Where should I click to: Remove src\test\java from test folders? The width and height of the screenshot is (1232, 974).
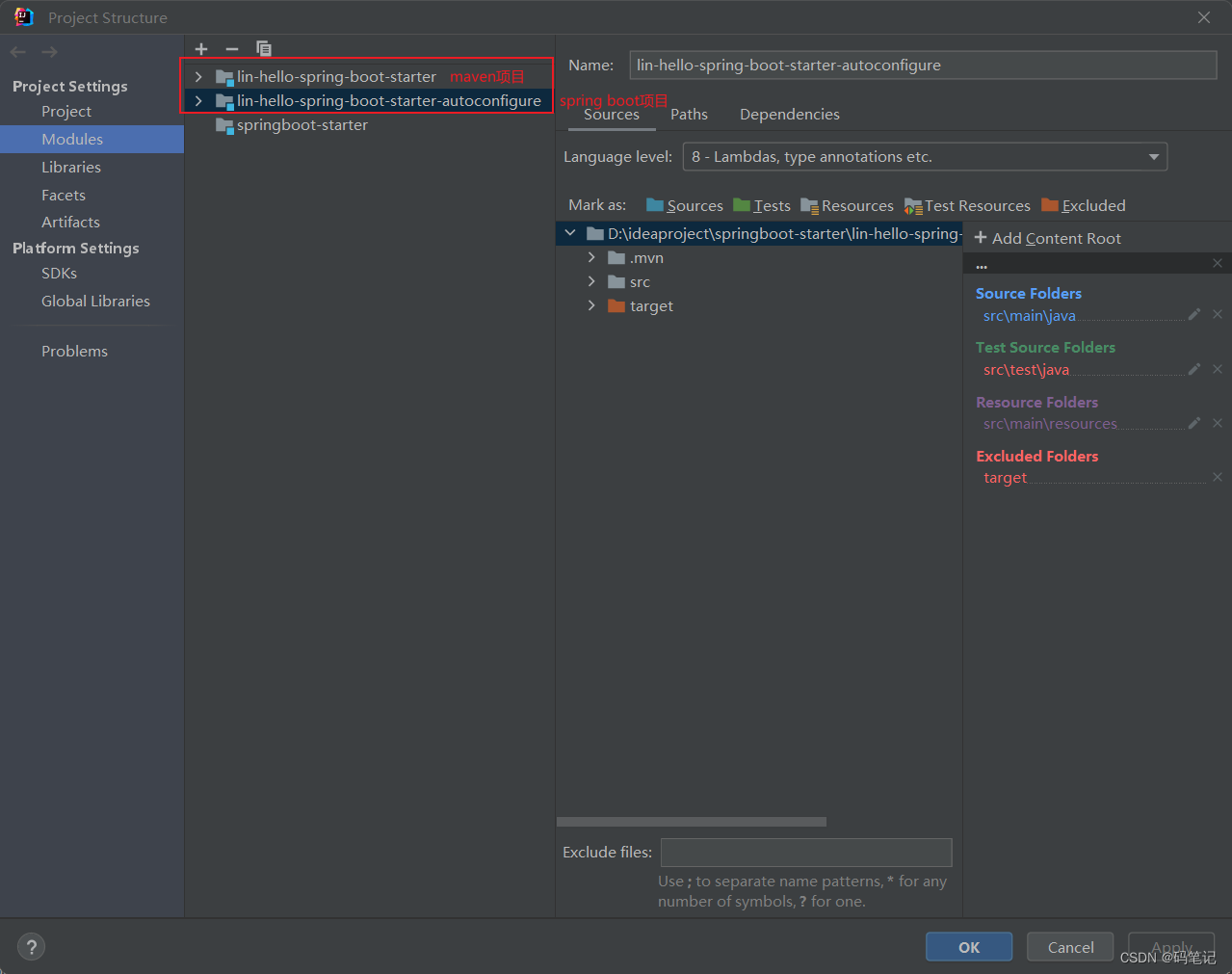tap(1218, 369)
